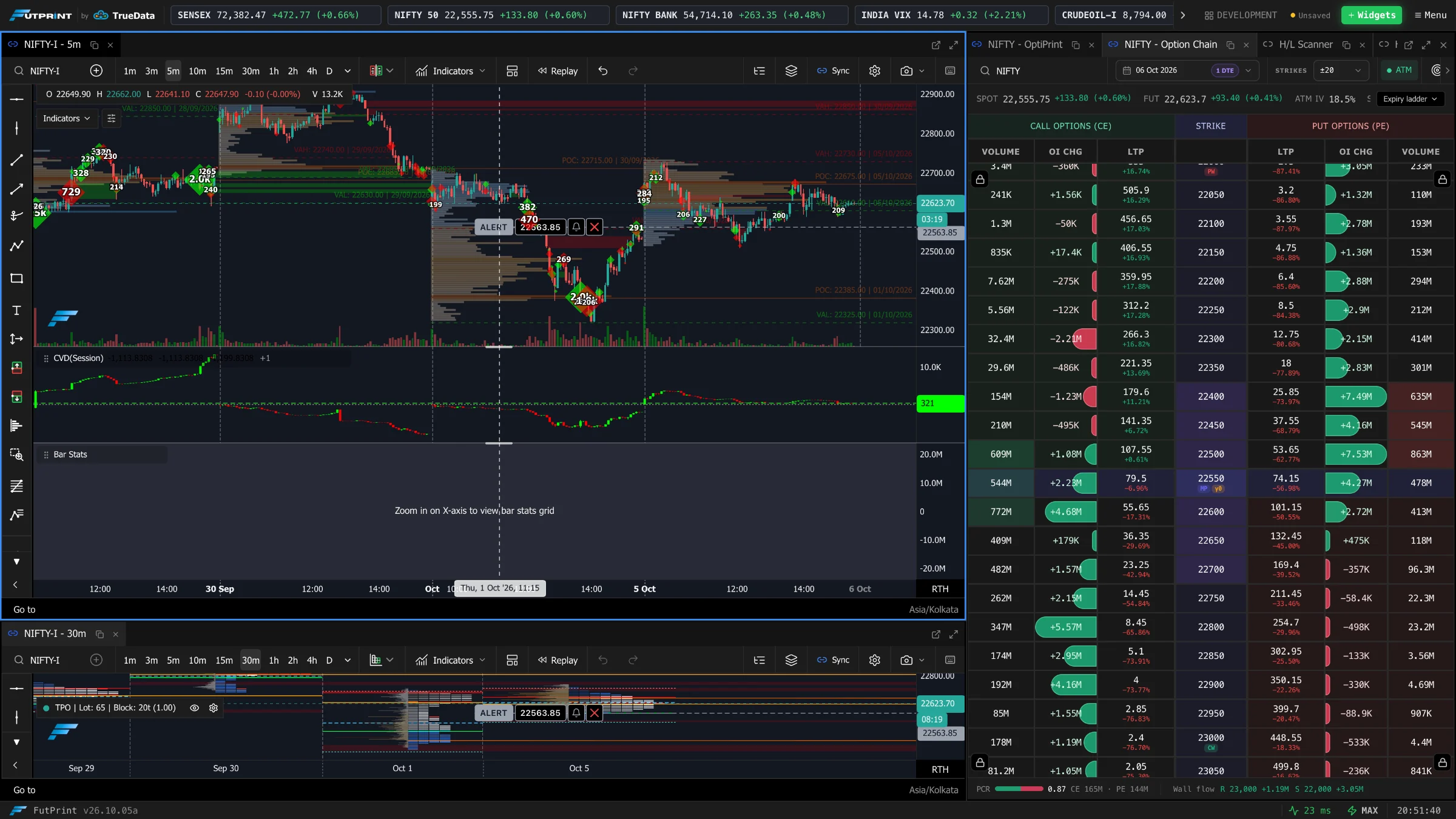Delete the 22563.85 alert on 5m chart
The width and height of the screenshot is (1456, 819).
click(x=595, y=227)
